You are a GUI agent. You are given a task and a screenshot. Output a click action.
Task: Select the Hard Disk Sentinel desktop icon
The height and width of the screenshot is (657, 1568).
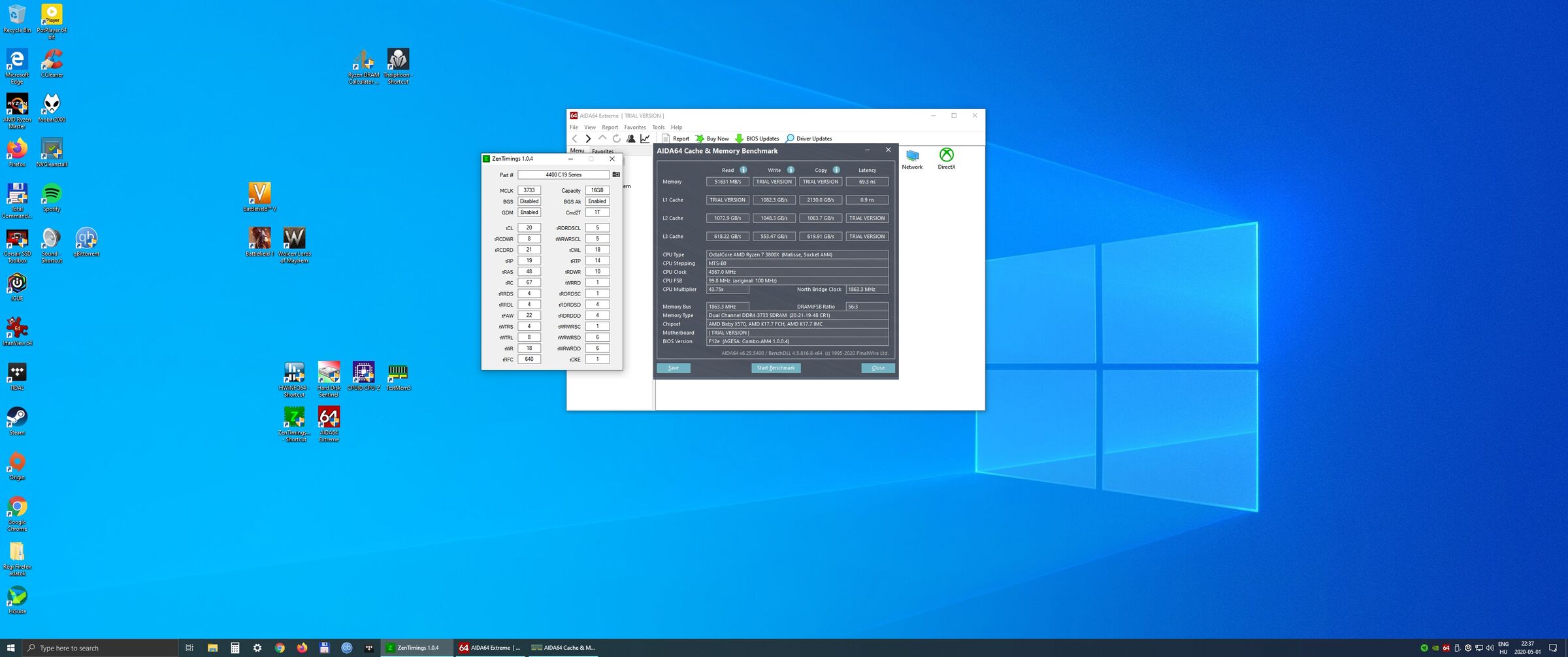pos(329,380)
